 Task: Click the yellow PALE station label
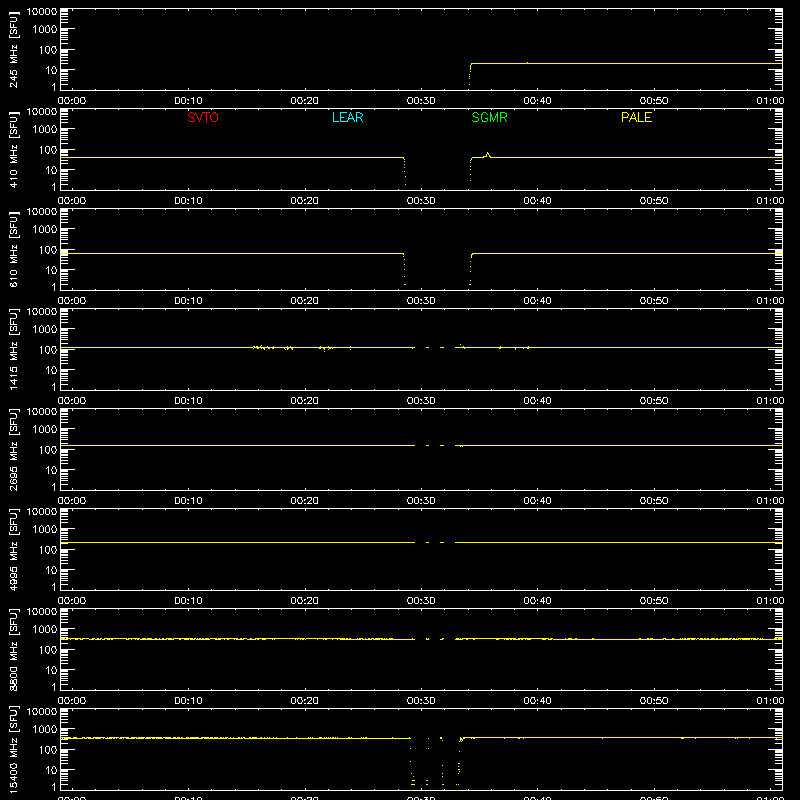(x=636, y=117)
